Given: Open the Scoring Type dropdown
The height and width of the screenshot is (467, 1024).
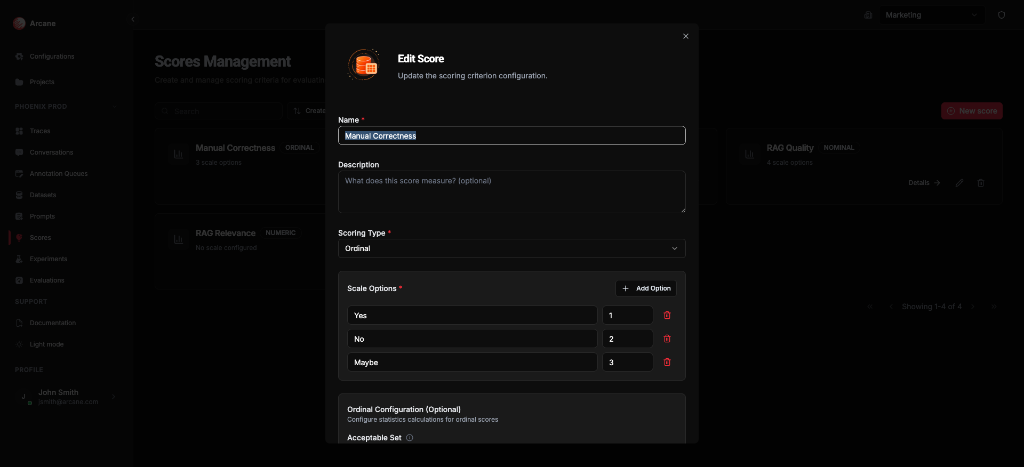Looking at the screenshot, I should pyautogui.click(x=511, y=248).
